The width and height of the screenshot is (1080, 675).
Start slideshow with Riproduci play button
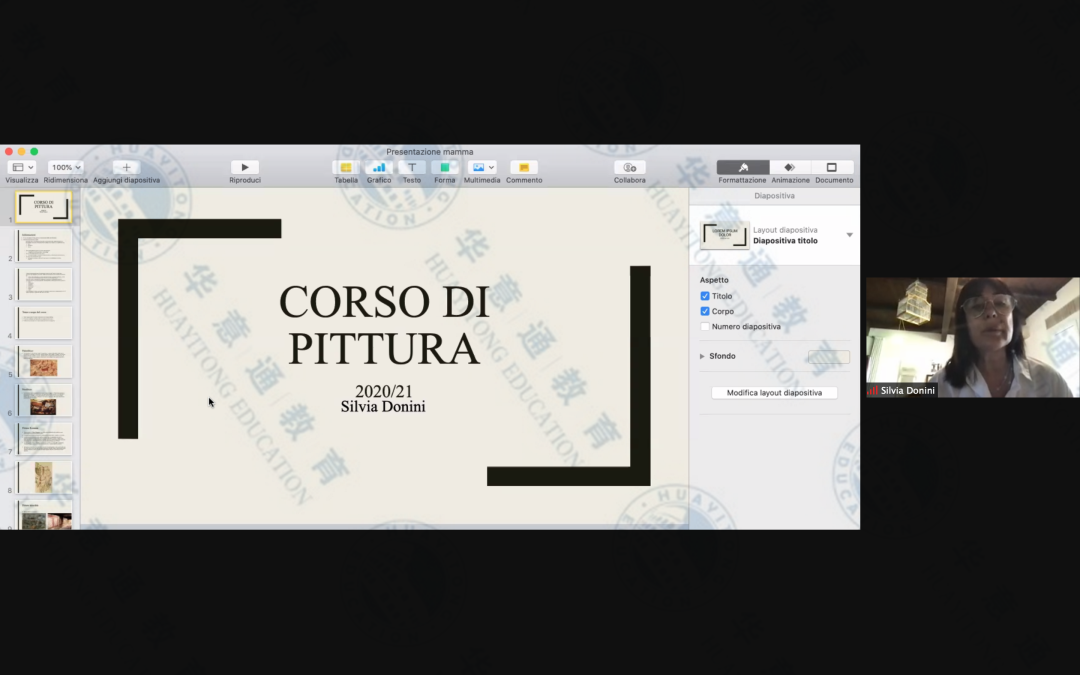245,167
